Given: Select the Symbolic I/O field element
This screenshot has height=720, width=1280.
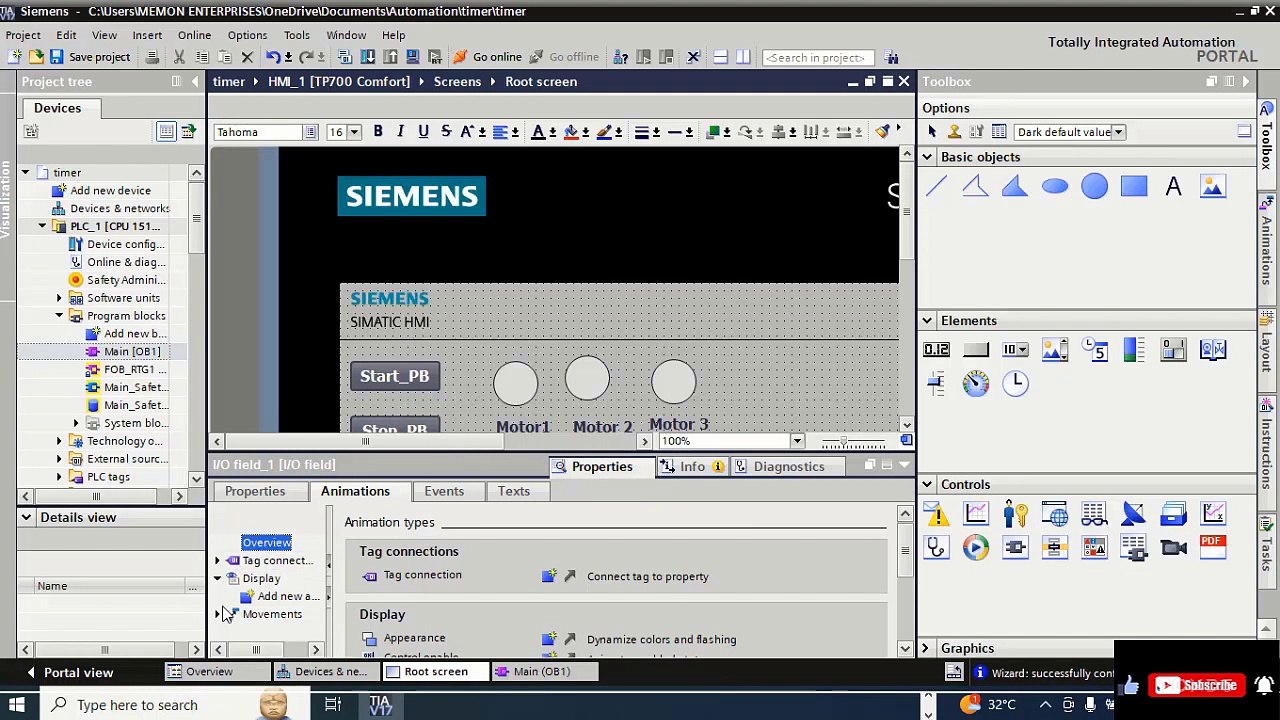Looking at the screenshot, I should 1015,350.
